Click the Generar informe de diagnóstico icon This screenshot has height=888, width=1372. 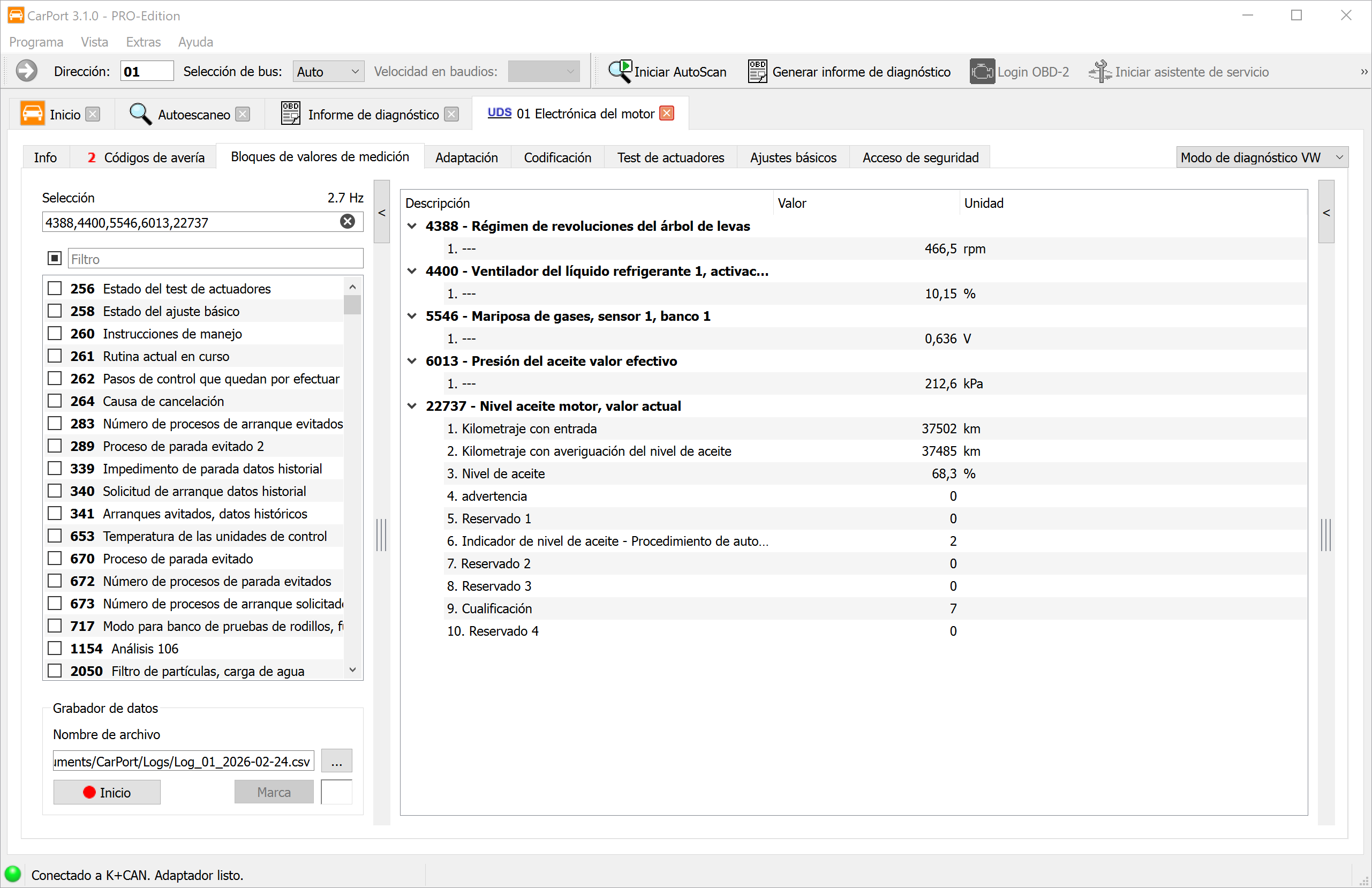(x=757, y=72)
